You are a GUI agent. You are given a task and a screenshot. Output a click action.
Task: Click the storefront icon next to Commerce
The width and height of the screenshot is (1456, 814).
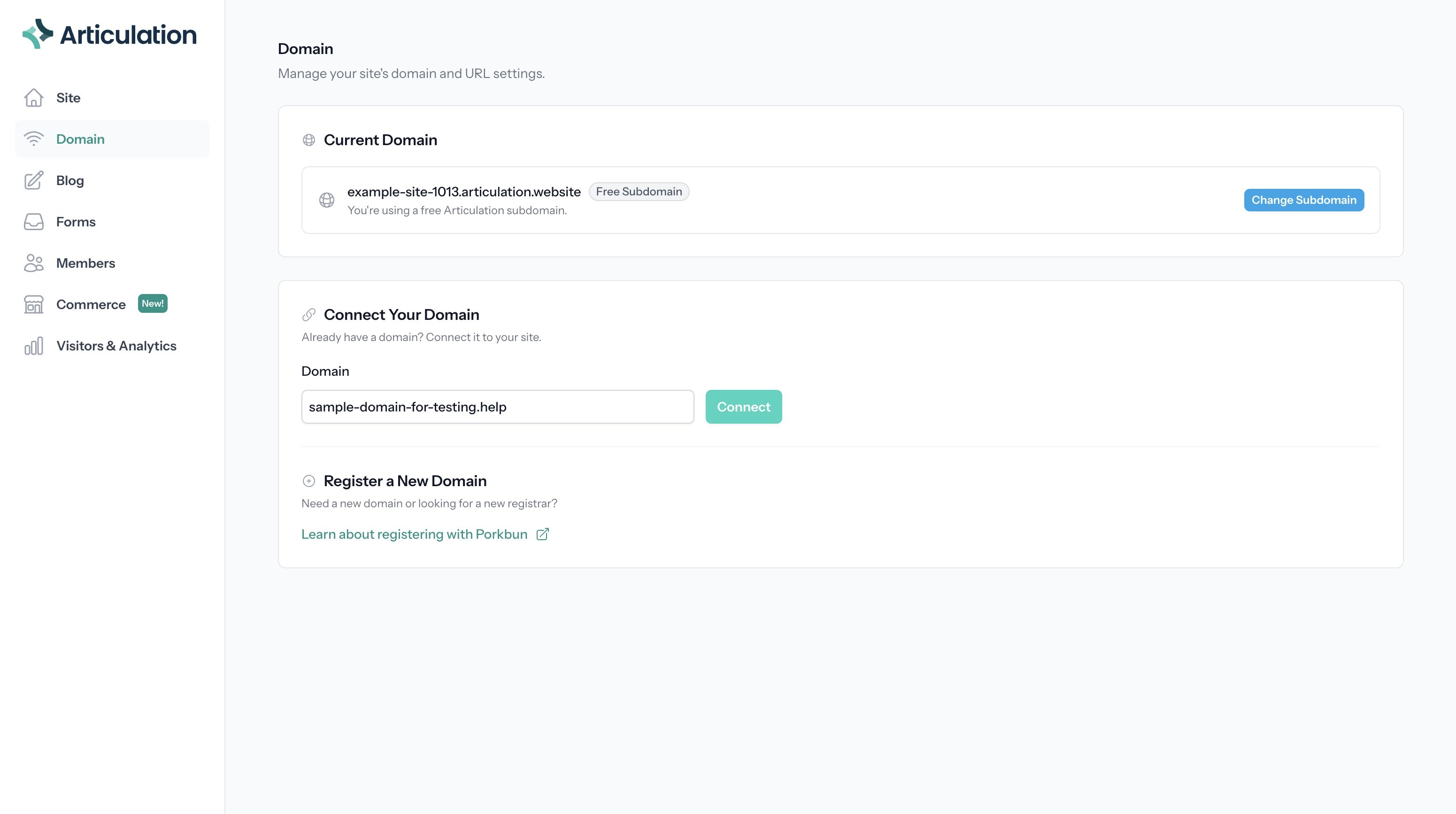coord(34,304)
